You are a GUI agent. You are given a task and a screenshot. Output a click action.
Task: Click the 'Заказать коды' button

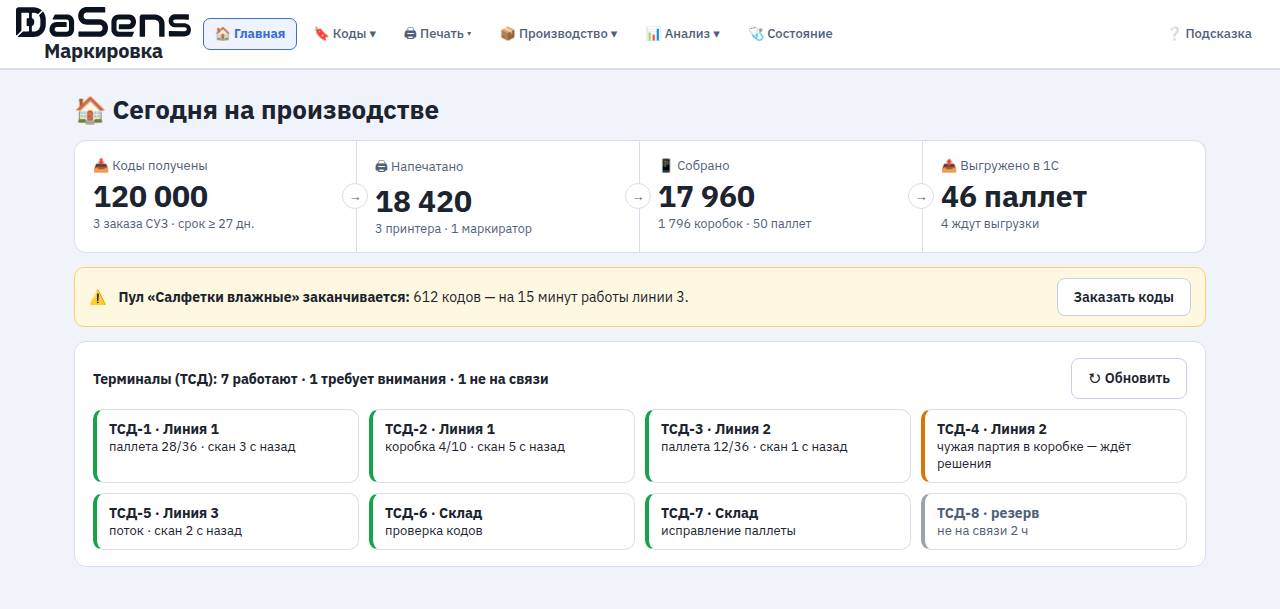(x=1124, y=297)
